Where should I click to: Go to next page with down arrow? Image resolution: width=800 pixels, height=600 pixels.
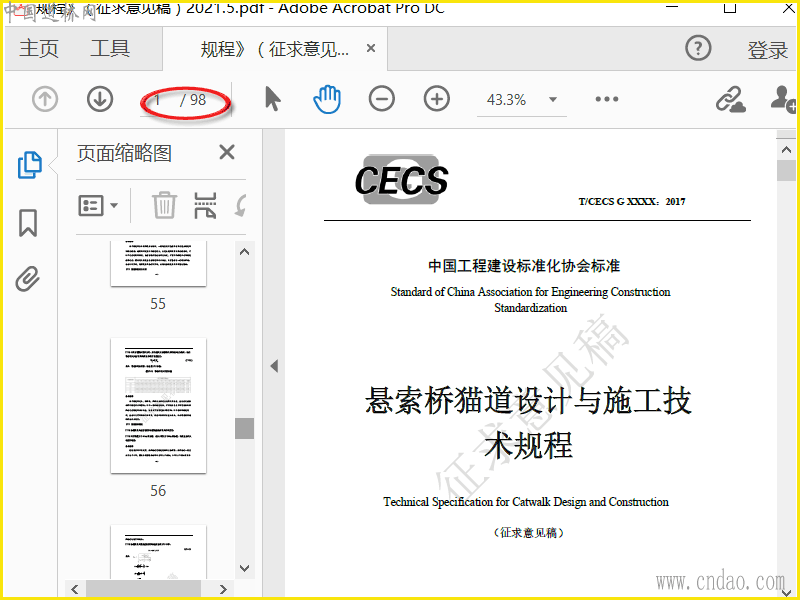(x=100, y=99)
